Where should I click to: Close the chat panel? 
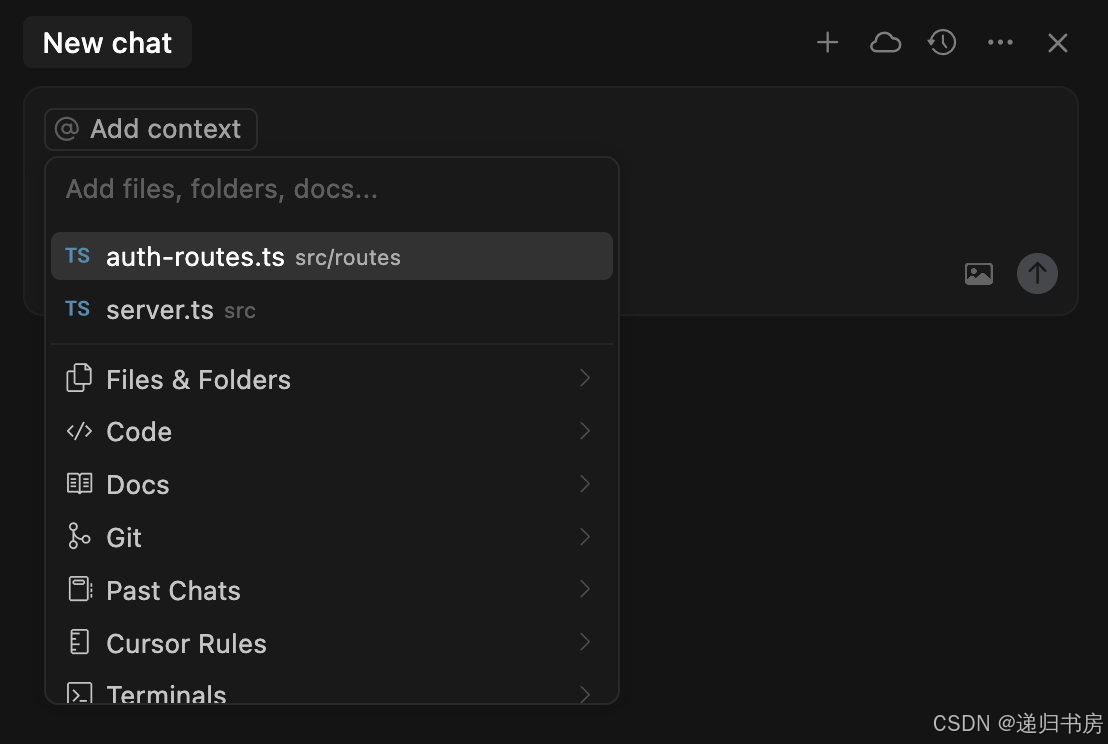point(1058,42)
